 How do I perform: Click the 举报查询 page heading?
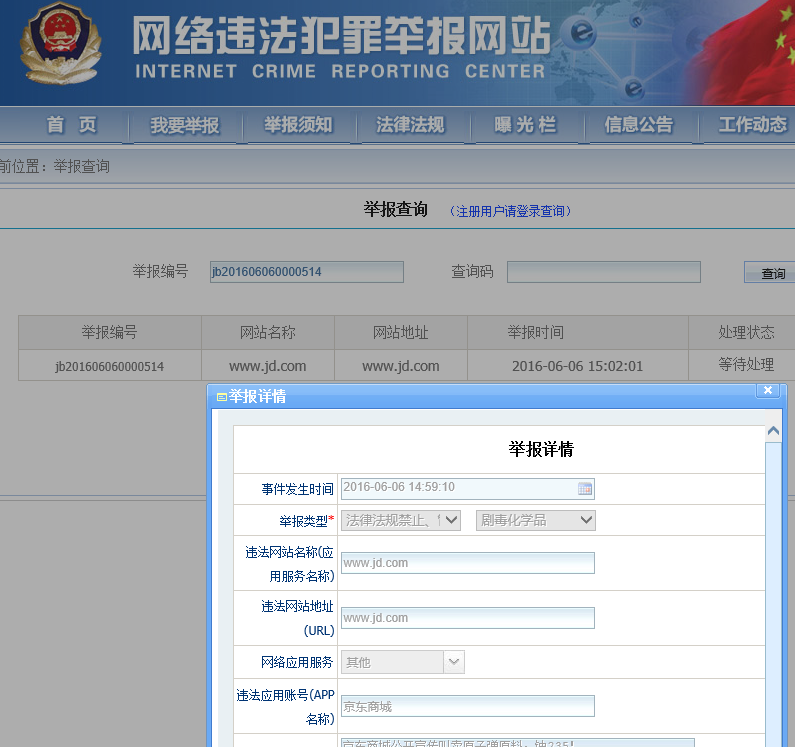pos(395,209)
